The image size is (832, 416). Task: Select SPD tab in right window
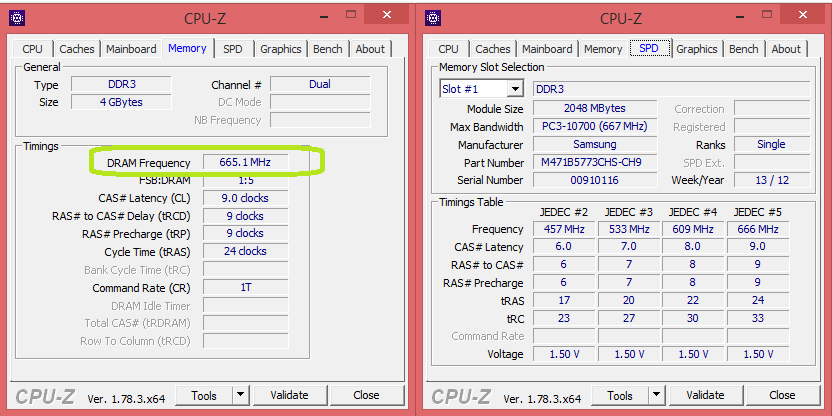coord(648,48)
